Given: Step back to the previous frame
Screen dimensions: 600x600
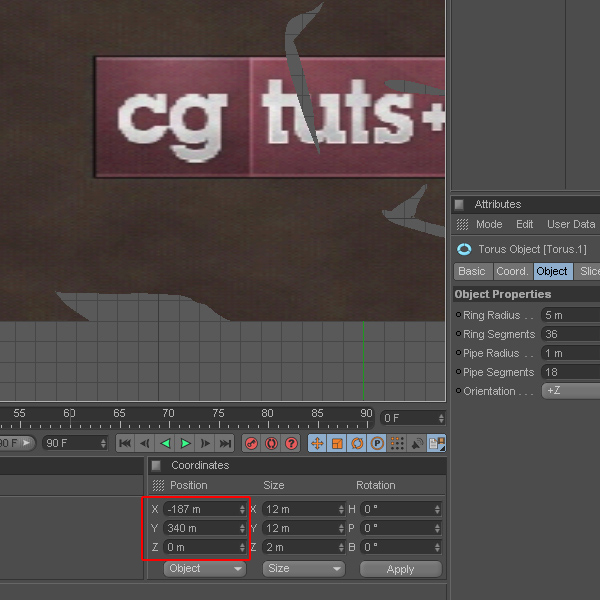Looking at the screenshot, I should coord(145,443).
